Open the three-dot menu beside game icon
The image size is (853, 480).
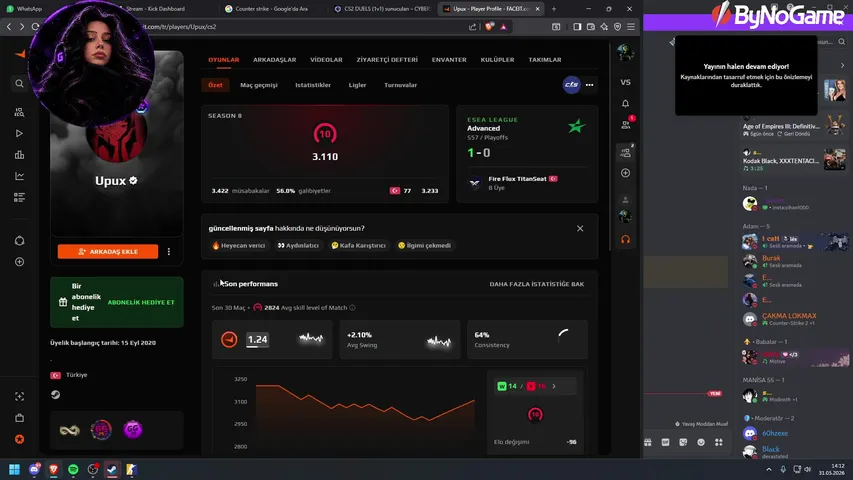tap(589, 85)
